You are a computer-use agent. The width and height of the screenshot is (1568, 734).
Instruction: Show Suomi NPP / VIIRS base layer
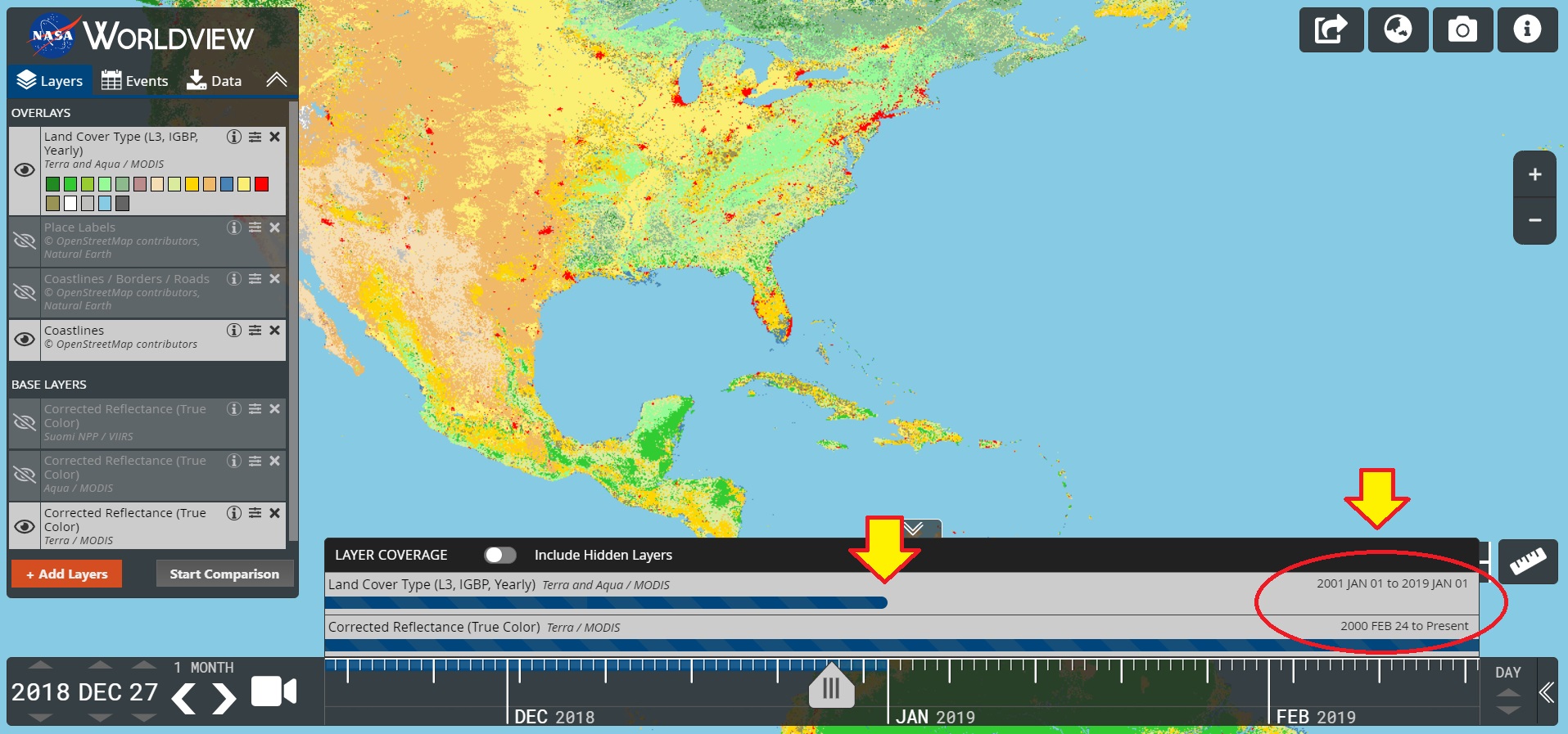pos(25,422)
